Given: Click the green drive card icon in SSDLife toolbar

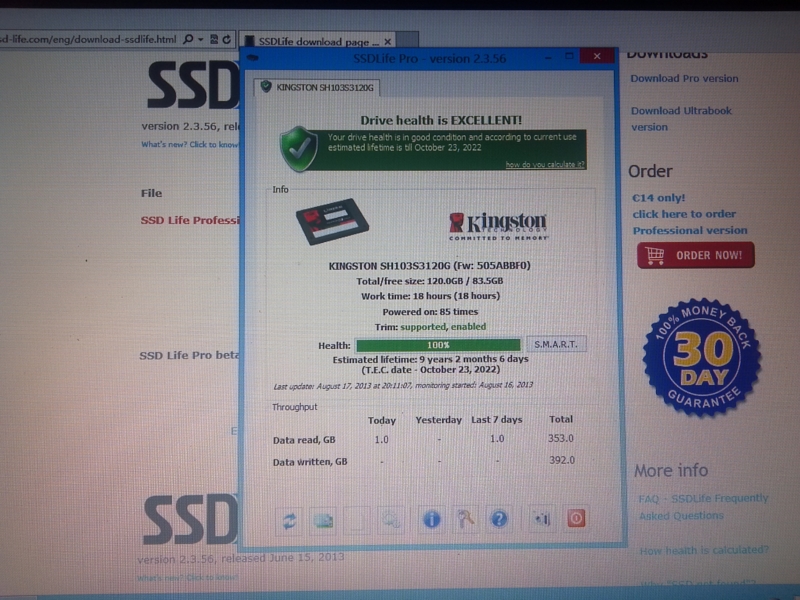Looking at the screenshot, I should [x=323, y=520].
